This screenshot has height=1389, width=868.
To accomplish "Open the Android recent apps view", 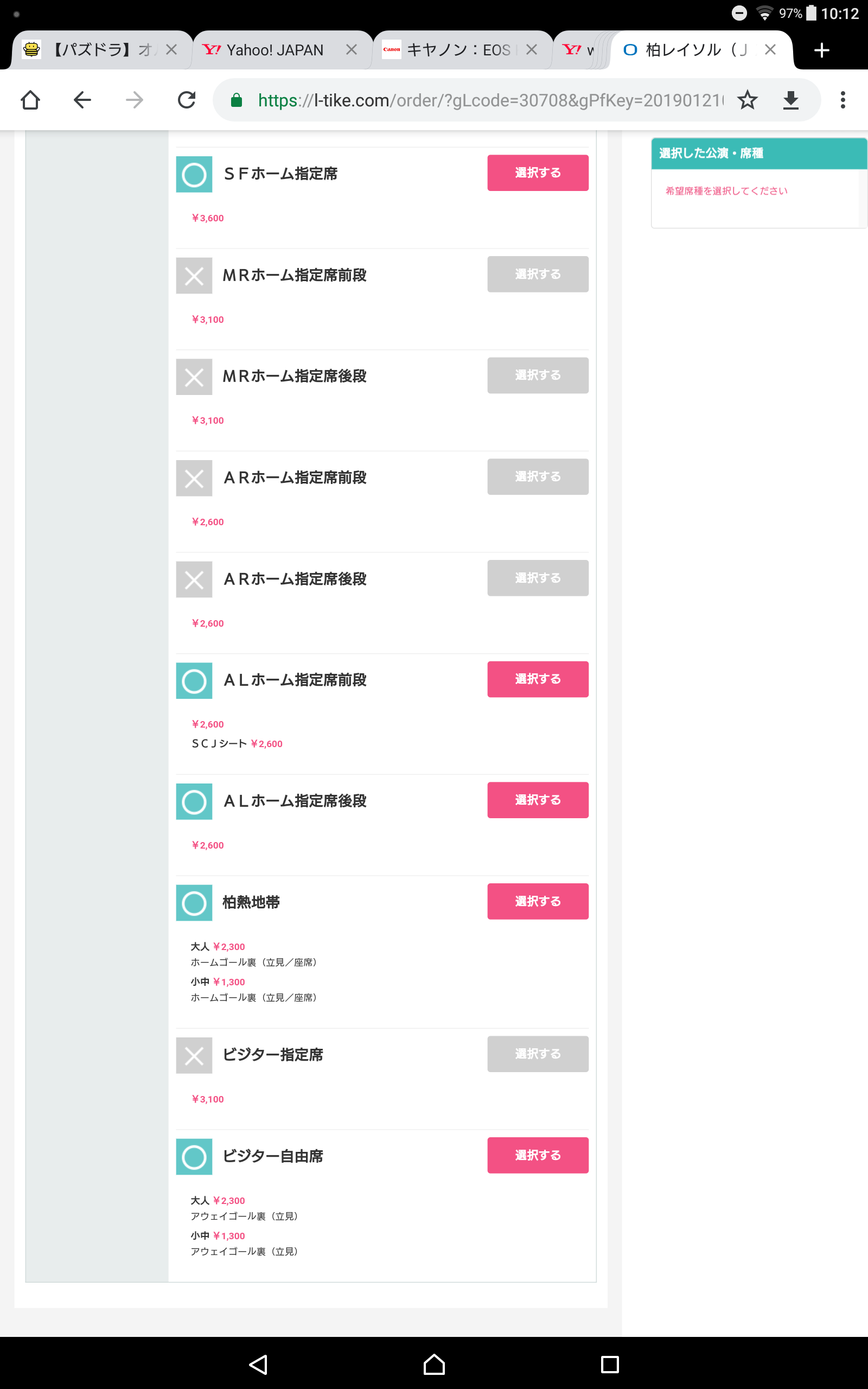I will (x=609, y=1365).
